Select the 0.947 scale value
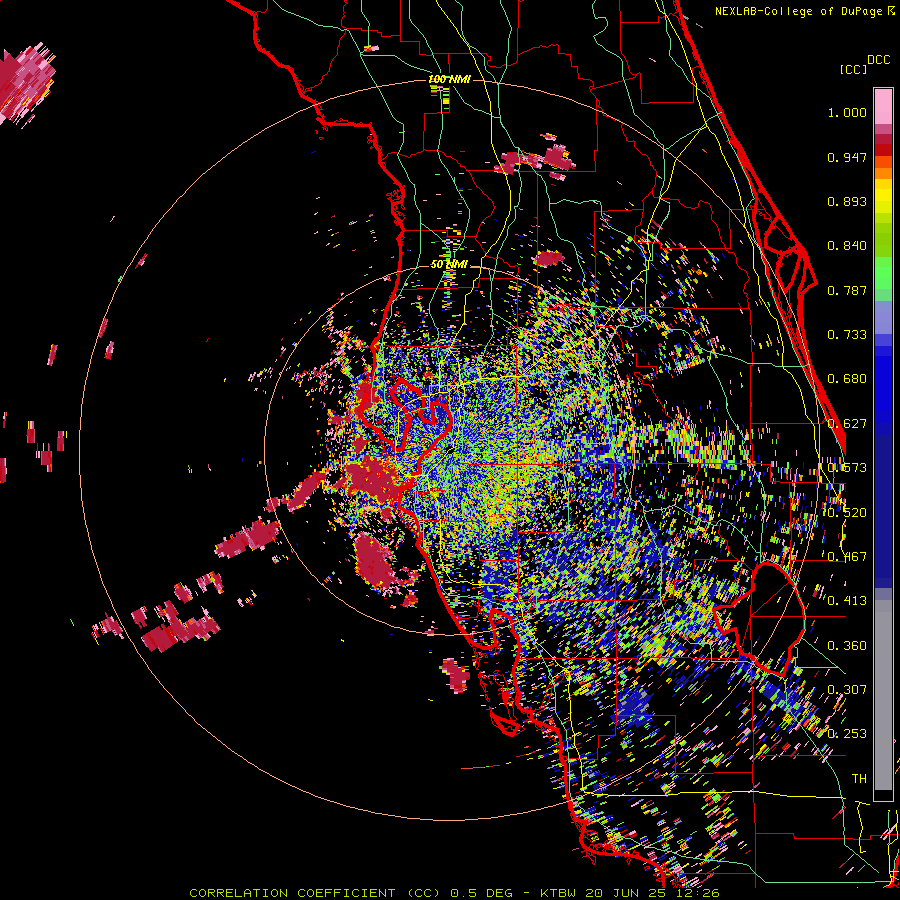The image size is (900, 900). [x=847, y=157]
